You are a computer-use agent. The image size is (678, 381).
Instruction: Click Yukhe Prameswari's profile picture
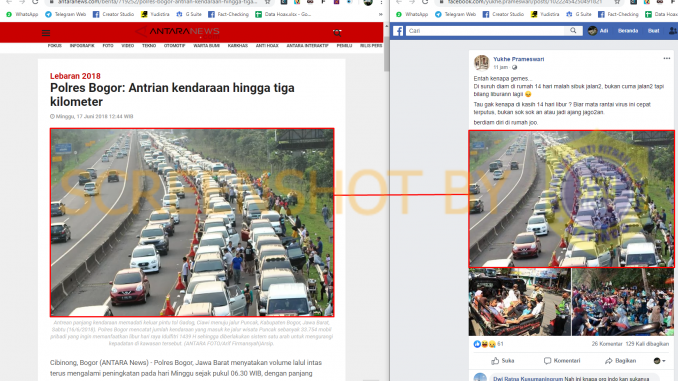point(481,63)
